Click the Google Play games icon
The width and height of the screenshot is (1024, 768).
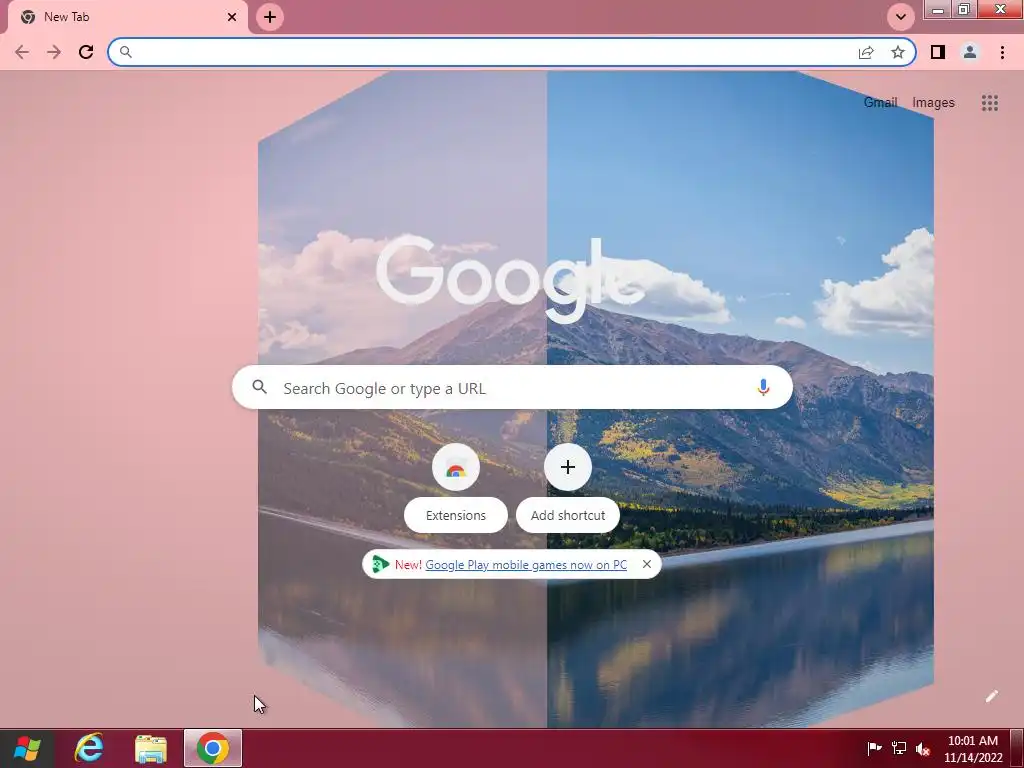pyautogui.click(x=380, y=564)
